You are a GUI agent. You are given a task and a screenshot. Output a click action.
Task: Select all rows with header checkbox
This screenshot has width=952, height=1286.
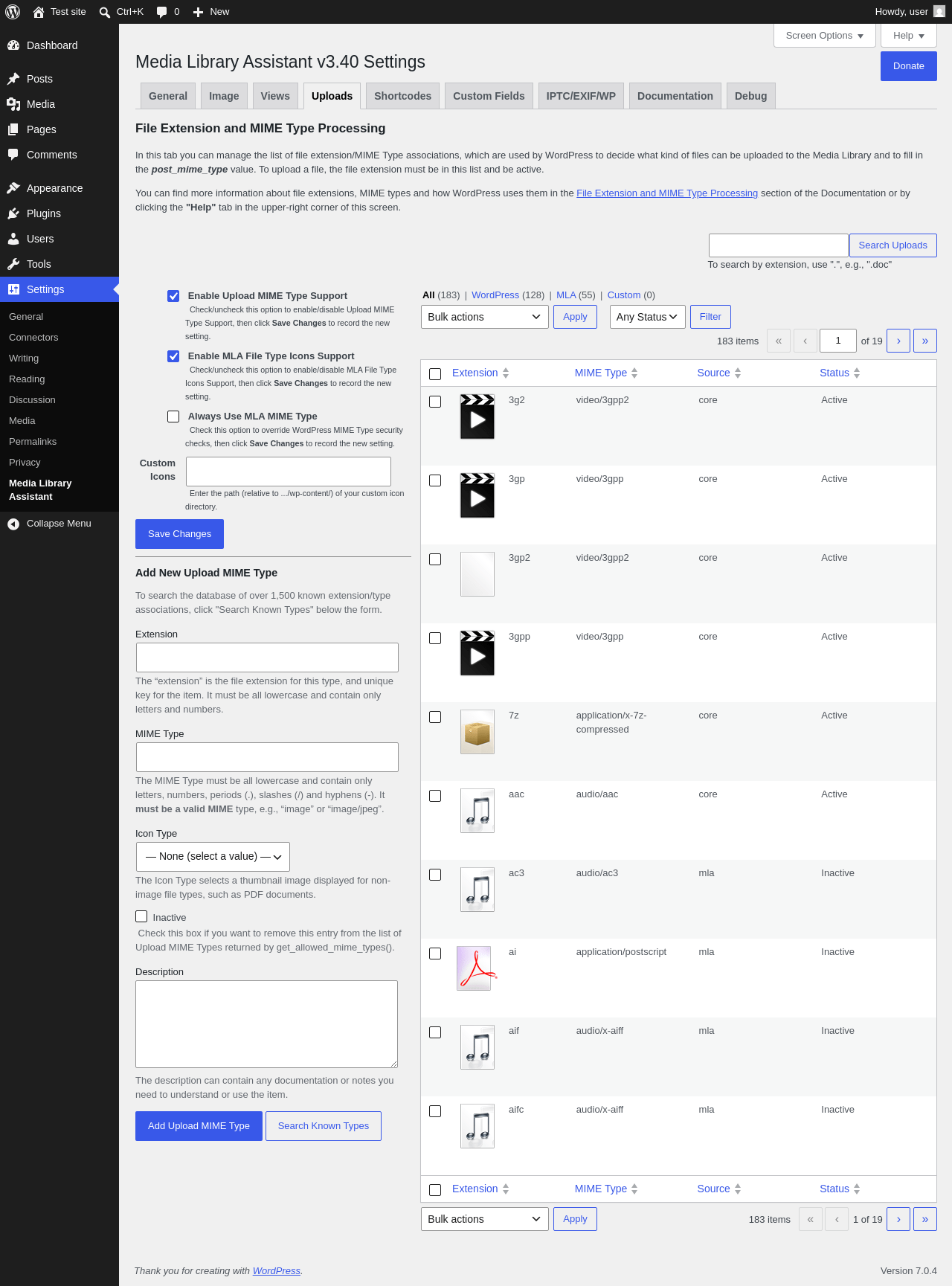pyautogui.click(x=436, y=374)
